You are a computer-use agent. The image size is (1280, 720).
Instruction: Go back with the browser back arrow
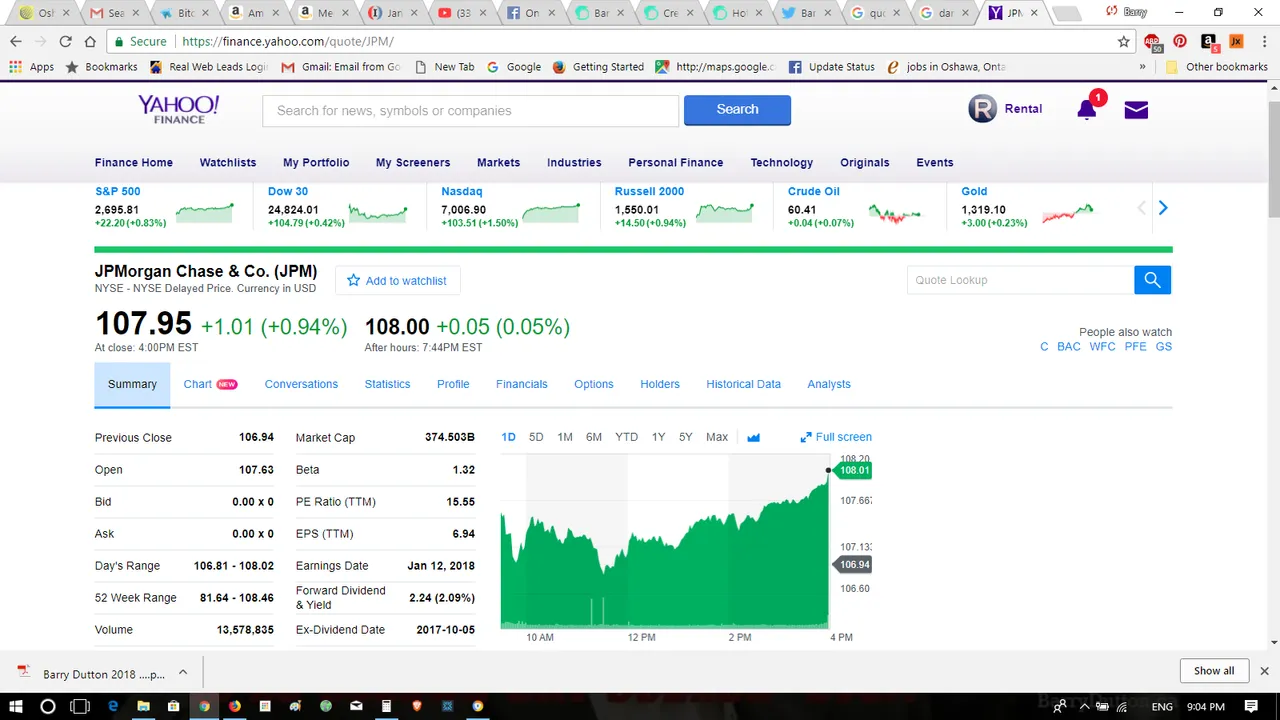16,42
